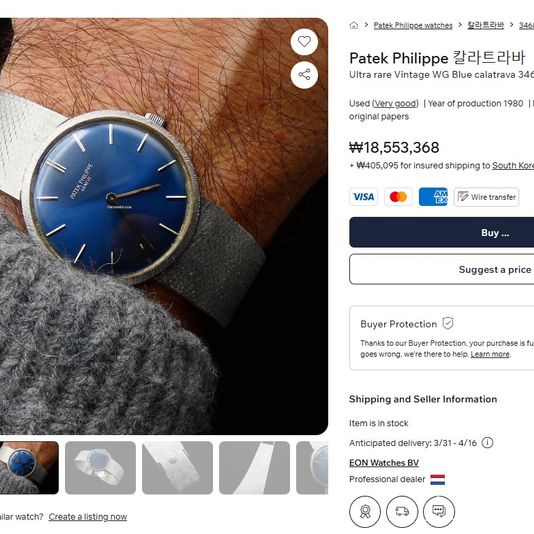534x534 pixels.
Task: Open Patek Philippe watches breadcrumb link
Action: pyautogui.click(x=413, y=26)
